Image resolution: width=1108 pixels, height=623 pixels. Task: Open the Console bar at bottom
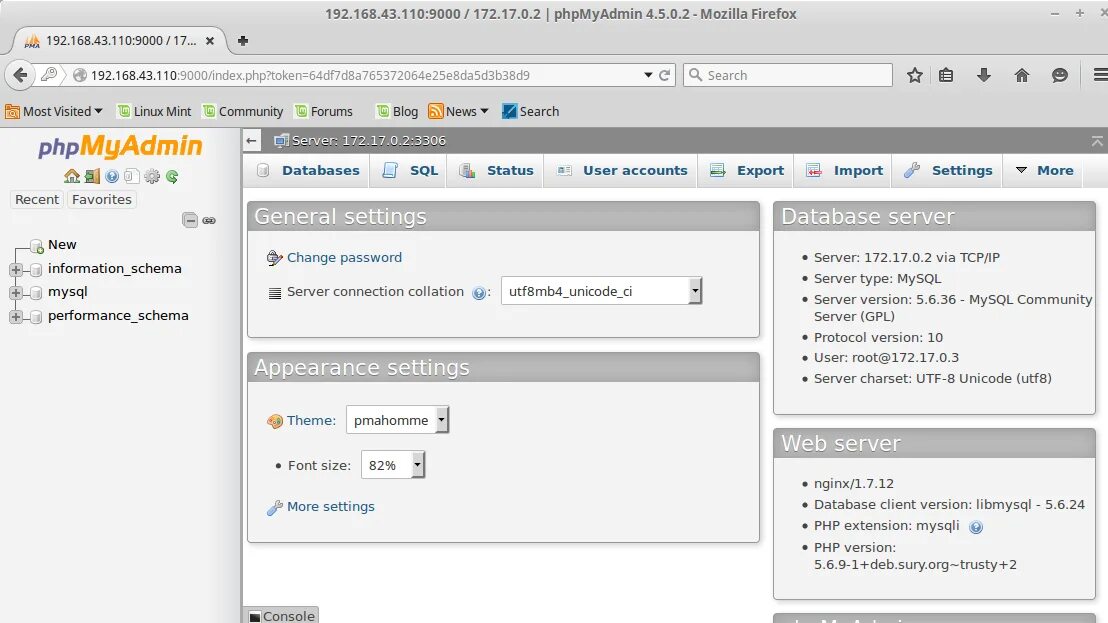tap(281, 616)
